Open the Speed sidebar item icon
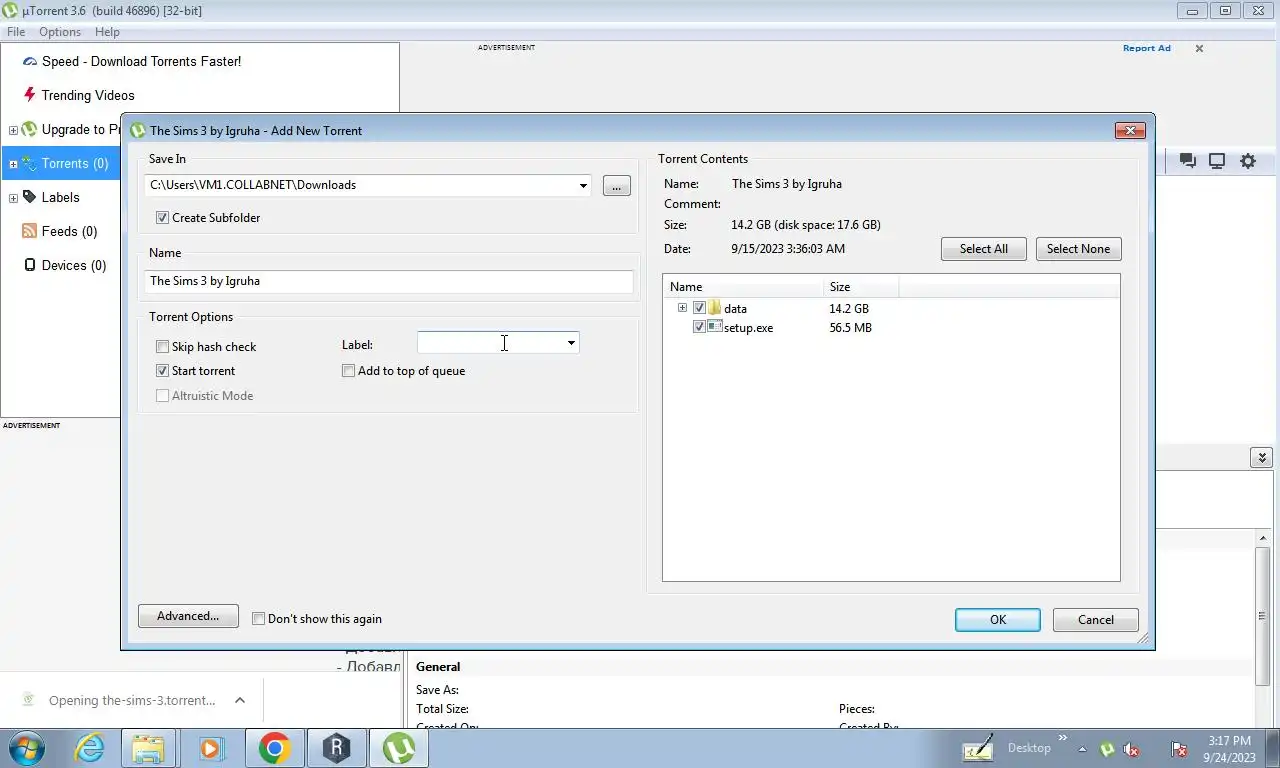The image size is (1280, 768). point(30,62)
